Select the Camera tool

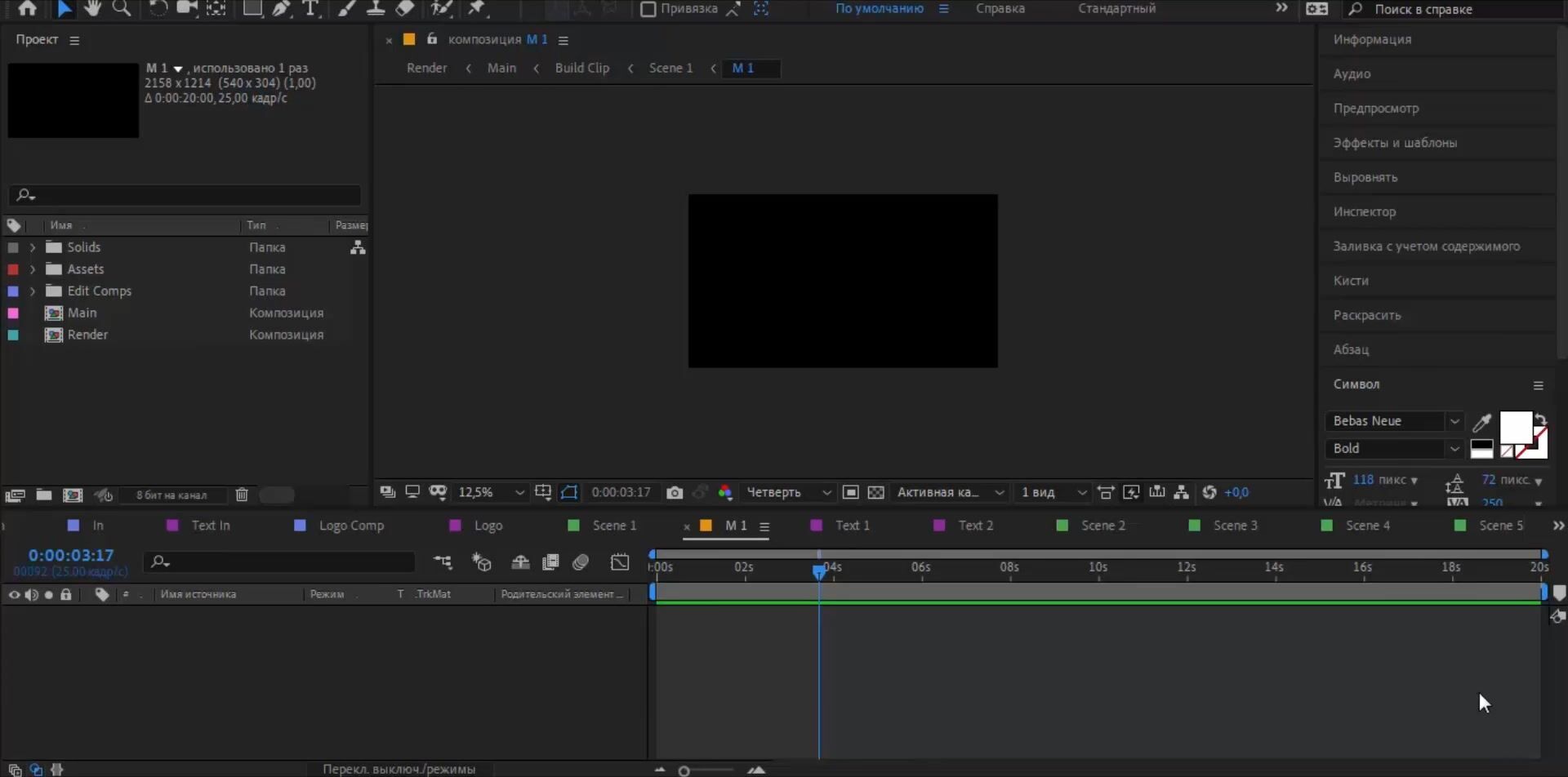pyautogui.click(x=187, y=8)
